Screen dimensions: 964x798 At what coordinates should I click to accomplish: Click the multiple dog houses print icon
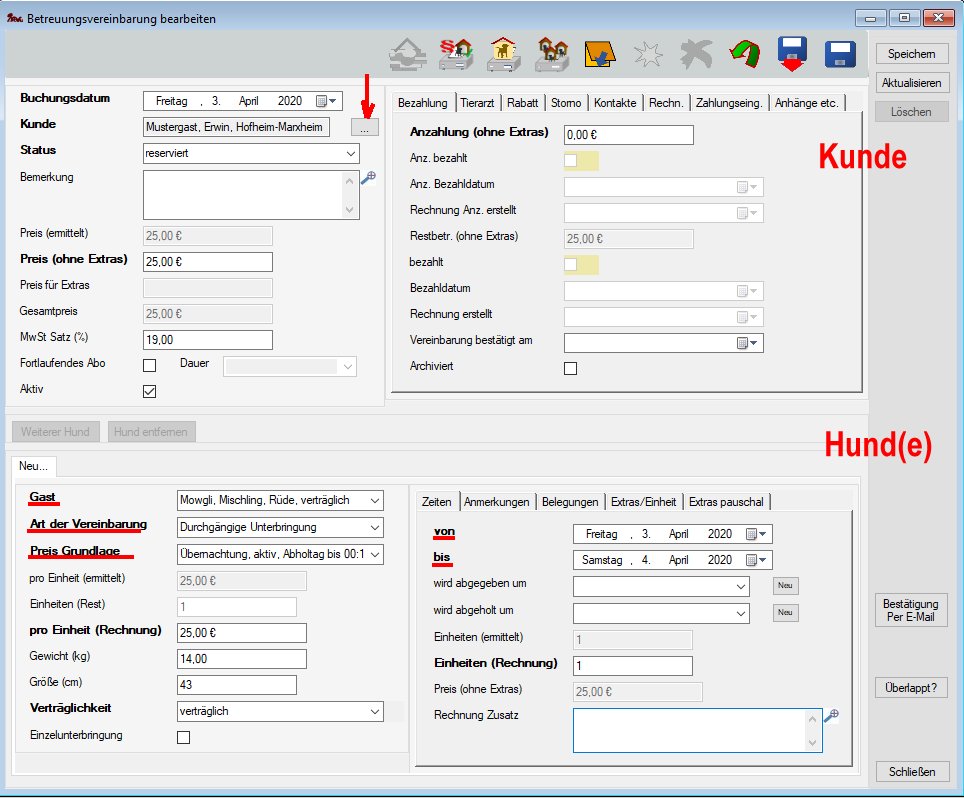(551, 53)
